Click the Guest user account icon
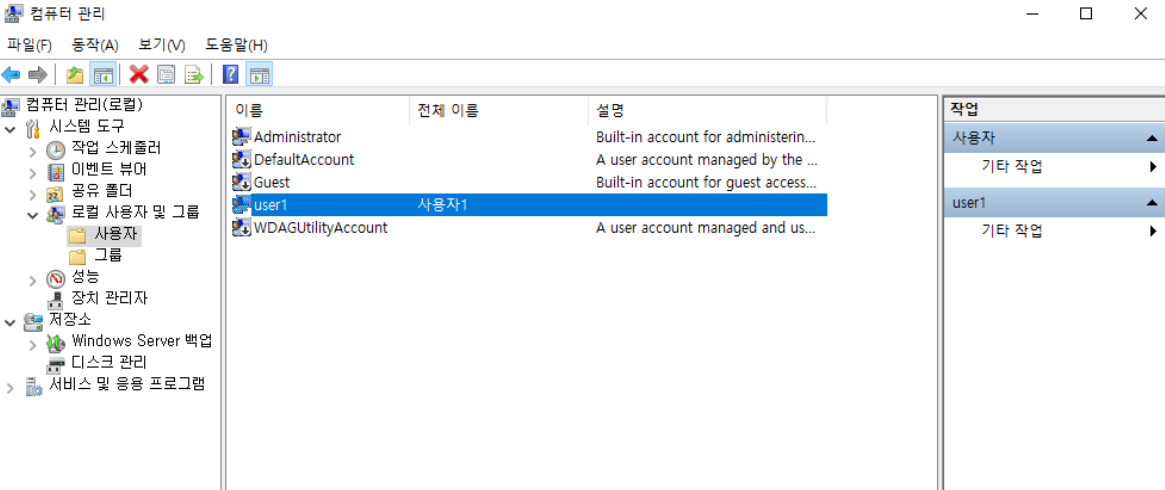1165x490 pixels. tap(241, 182)
